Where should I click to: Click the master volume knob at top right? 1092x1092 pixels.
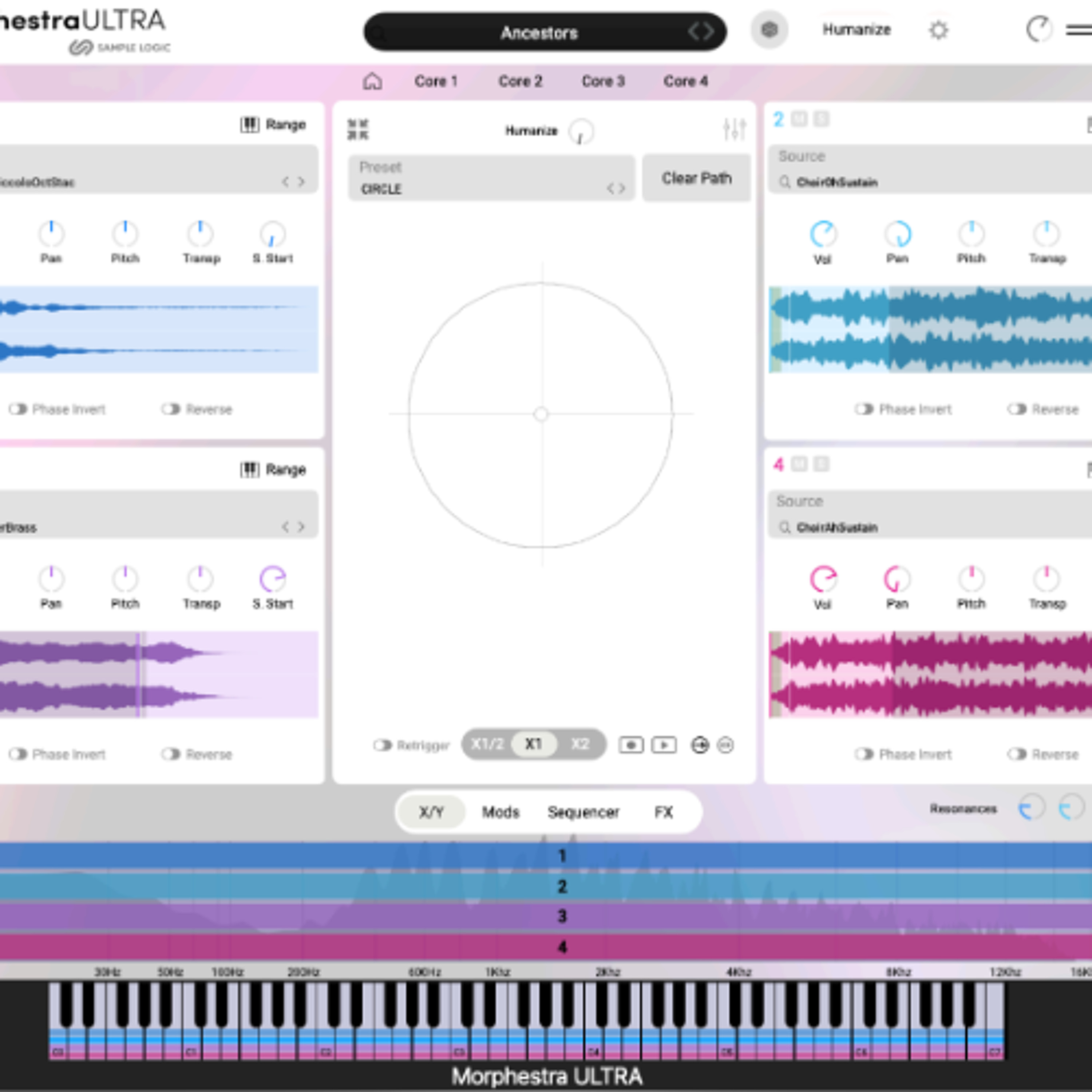pyautogui.click(x=1039, y=29)
